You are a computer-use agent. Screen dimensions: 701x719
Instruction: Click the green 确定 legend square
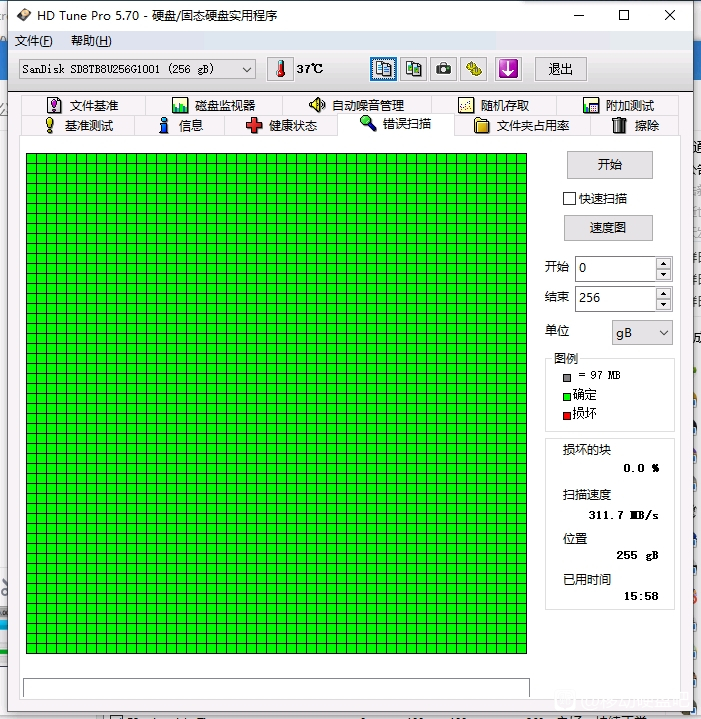567,397
